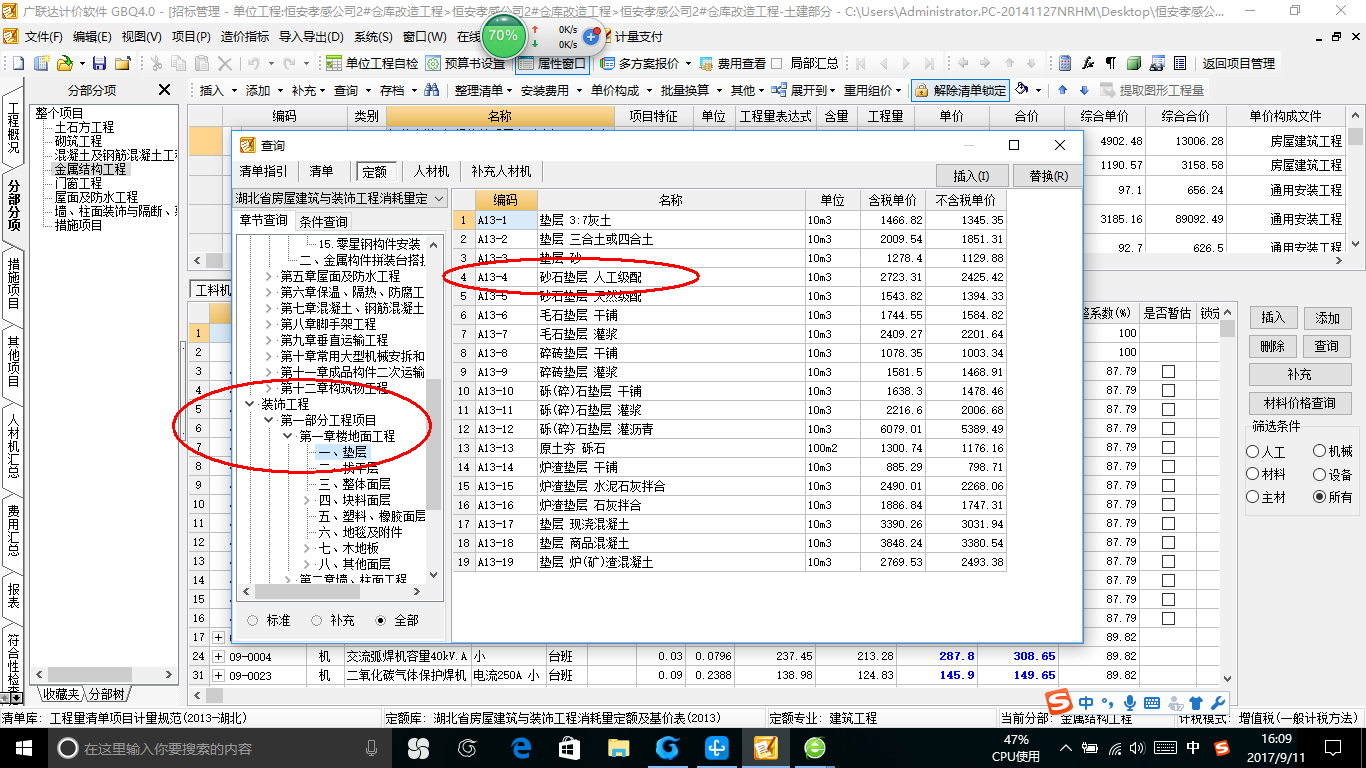Click Sogou input wrench settings icon

pos(1217,703)
